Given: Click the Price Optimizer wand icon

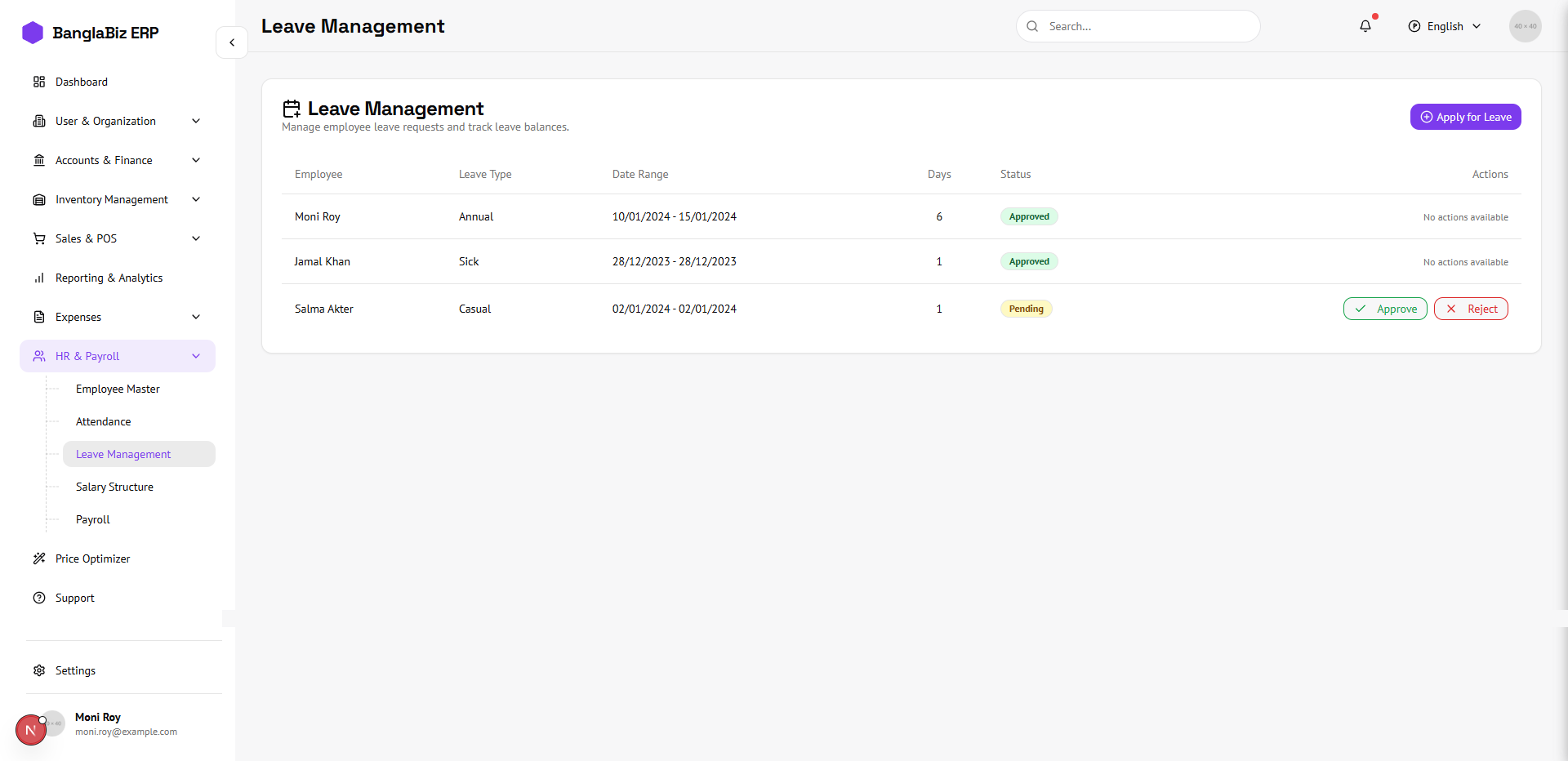Looking at the screenshot, I should [x=39, y=559].
